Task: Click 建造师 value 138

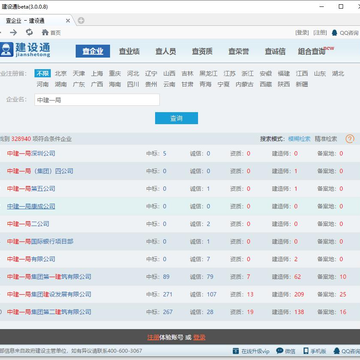Action: tap(299, 312)
